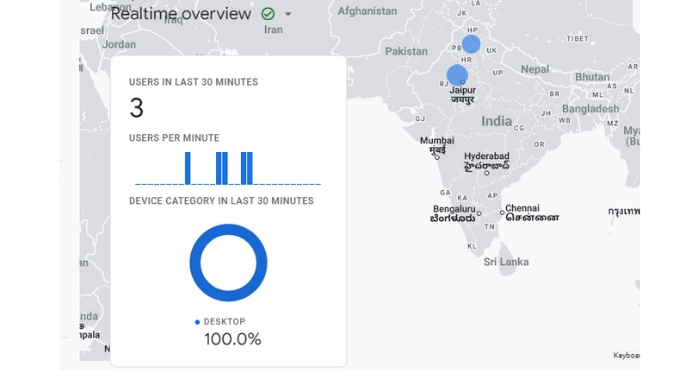This screenshot has height=370, width=700.
Task: Click the upper blue user bubble near Punjab
Action: pos(471,44)
